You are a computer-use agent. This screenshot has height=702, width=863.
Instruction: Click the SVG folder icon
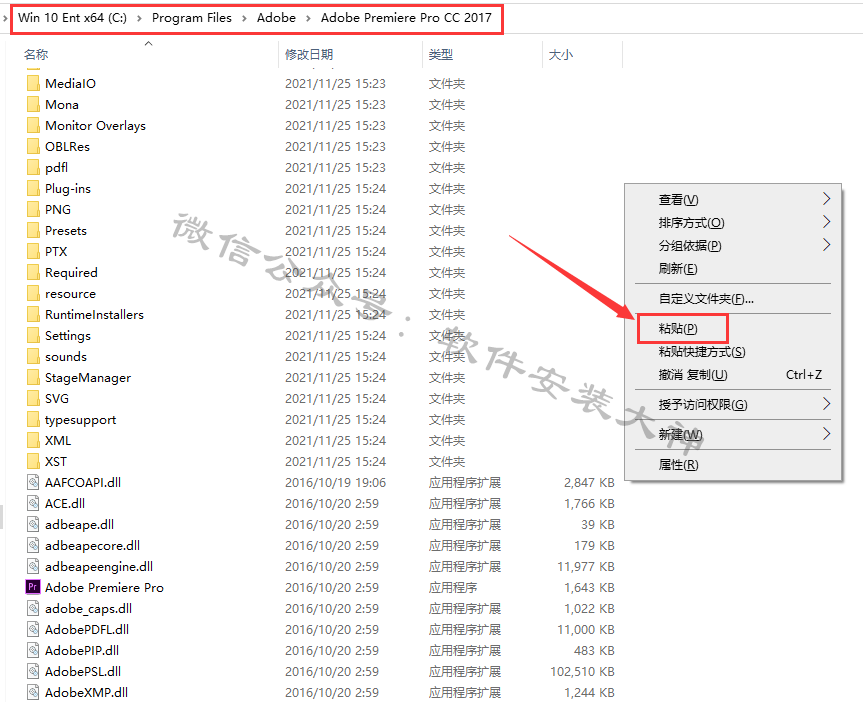point(33,399)
